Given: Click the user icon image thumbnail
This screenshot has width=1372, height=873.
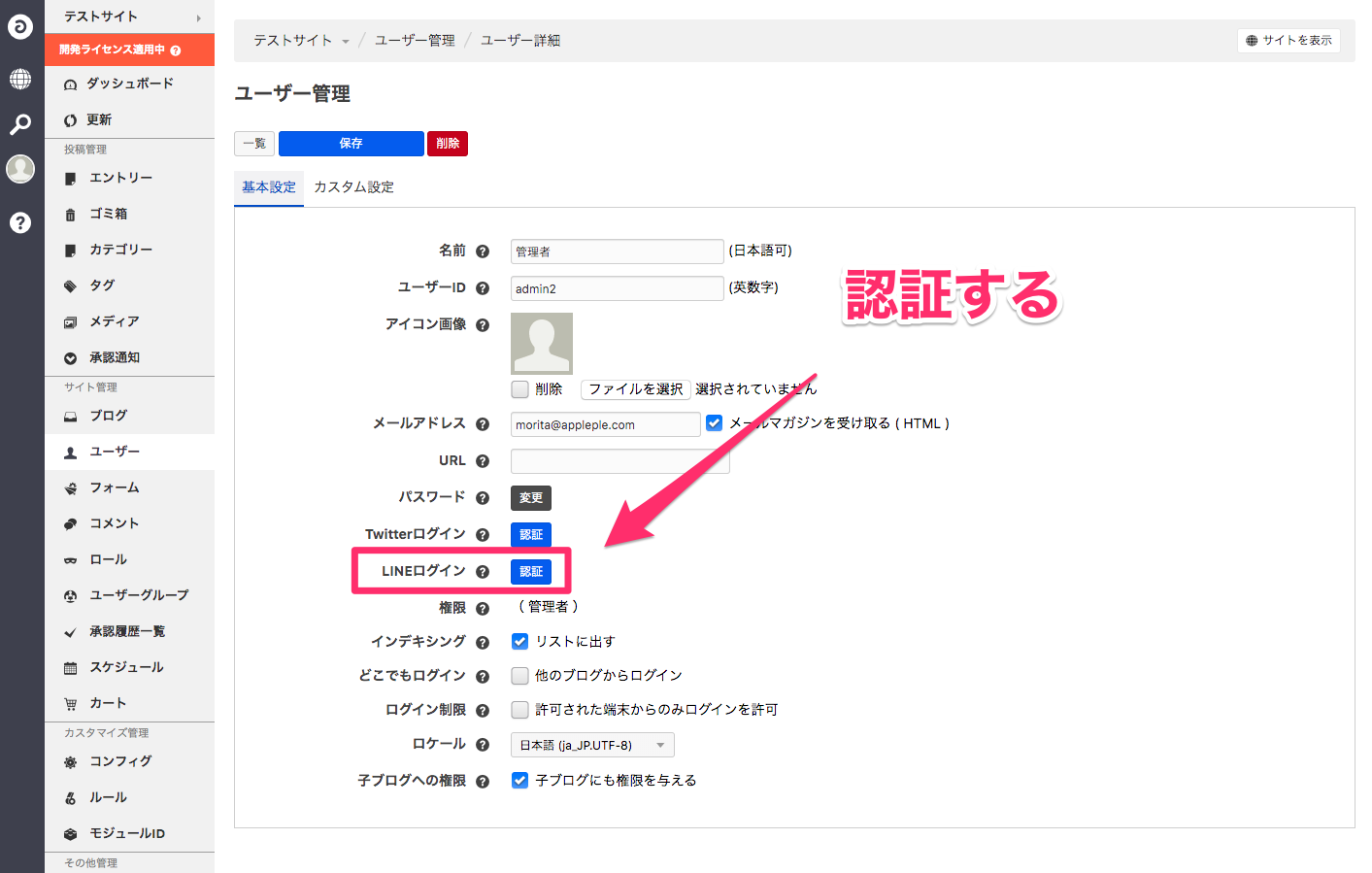Looking at the screenshot, I should point(542,343).
